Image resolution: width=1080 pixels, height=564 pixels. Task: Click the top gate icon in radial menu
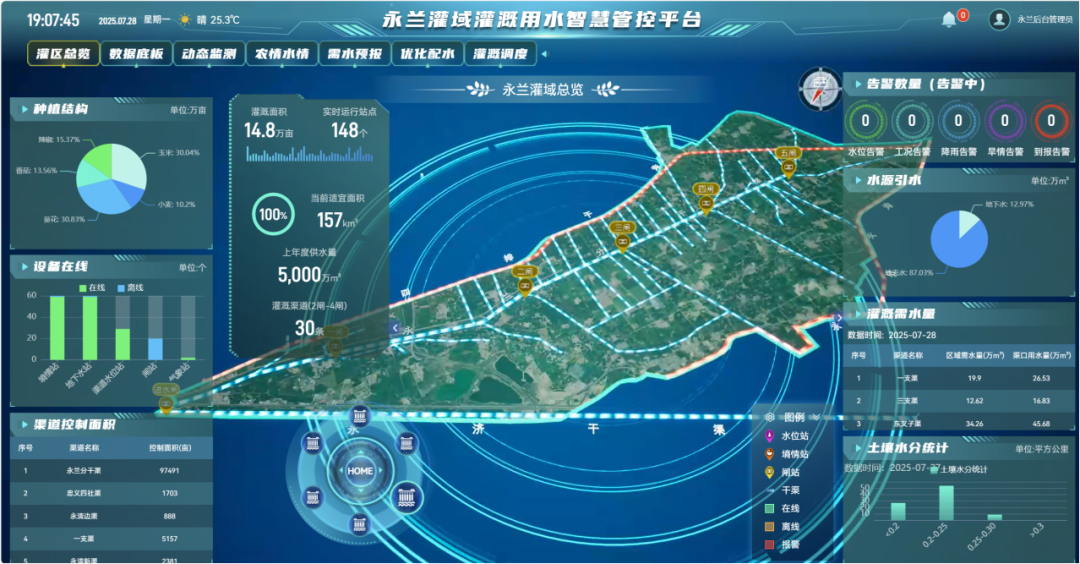click(359, 417)
